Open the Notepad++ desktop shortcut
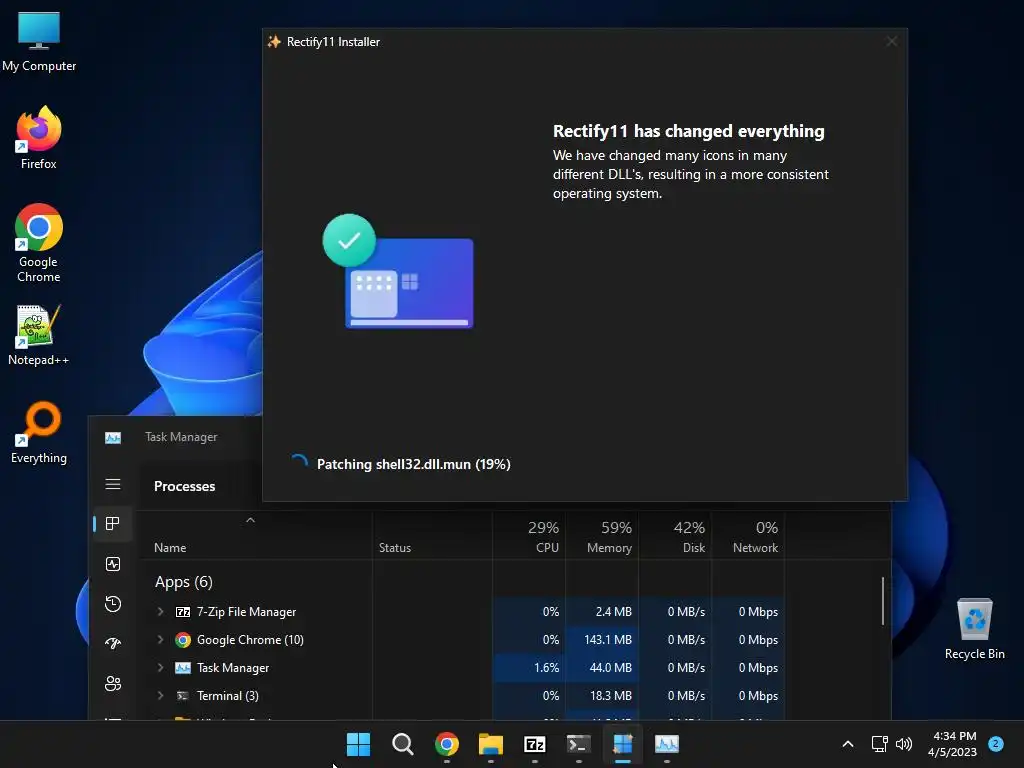 coord(39,334)
